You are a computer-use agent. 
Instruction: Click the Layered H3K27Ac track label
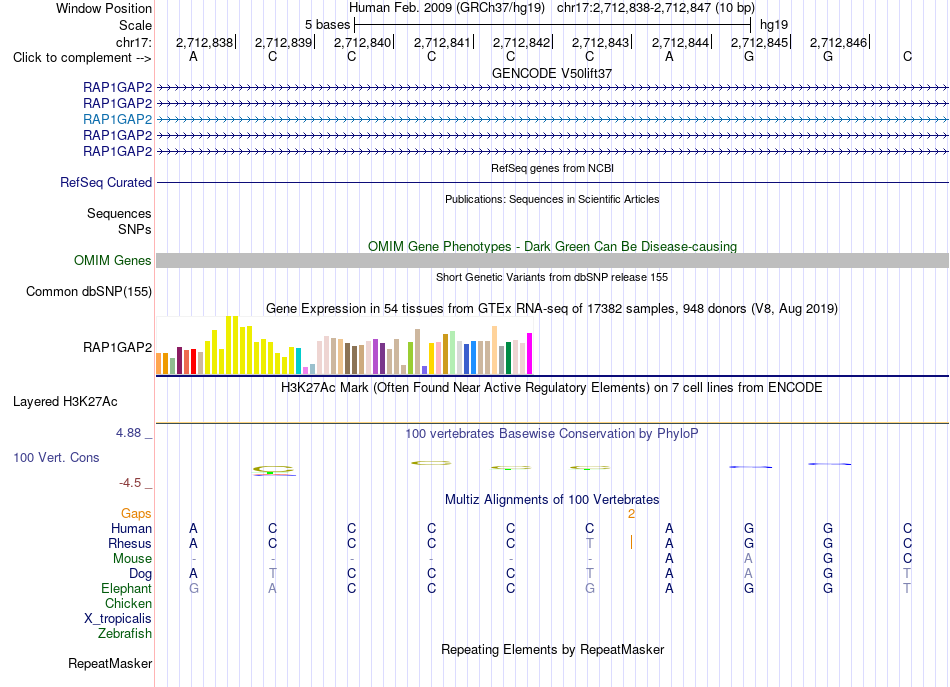[65, 402]
